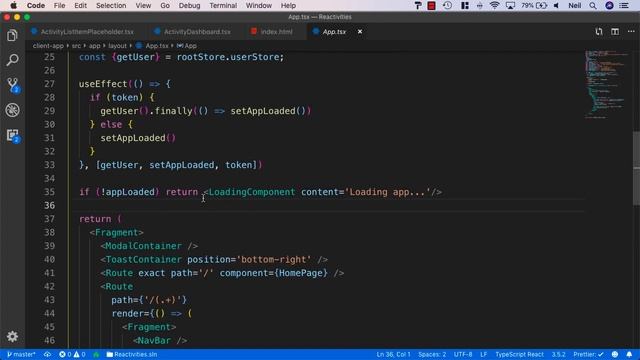The width and height of the screenshot is (640, 360).
Task: Open the Edit menu
Action: 80,6
